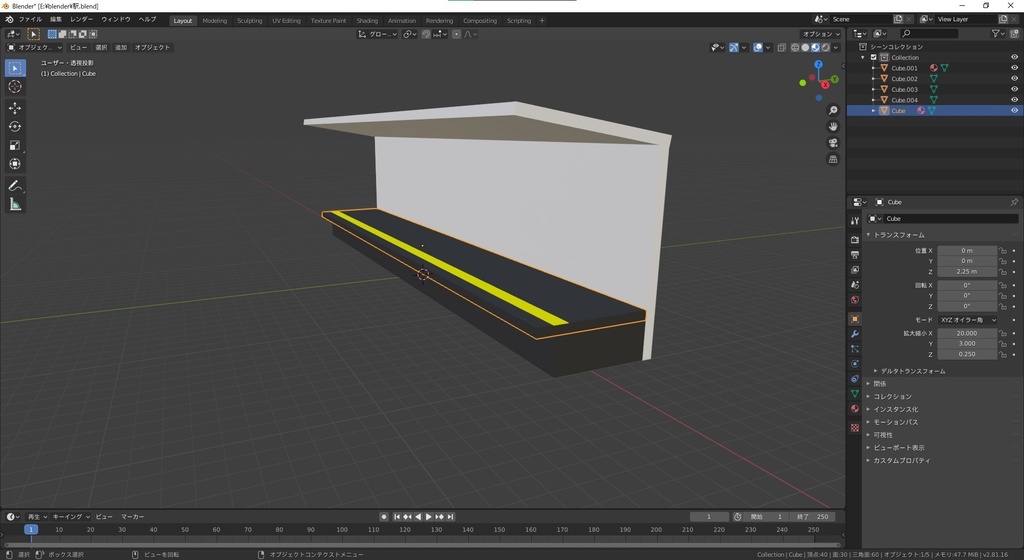Screen dimensions: 1024x560
Task: Toggle the scale Z lock
Action: (x=1002, y=354)
